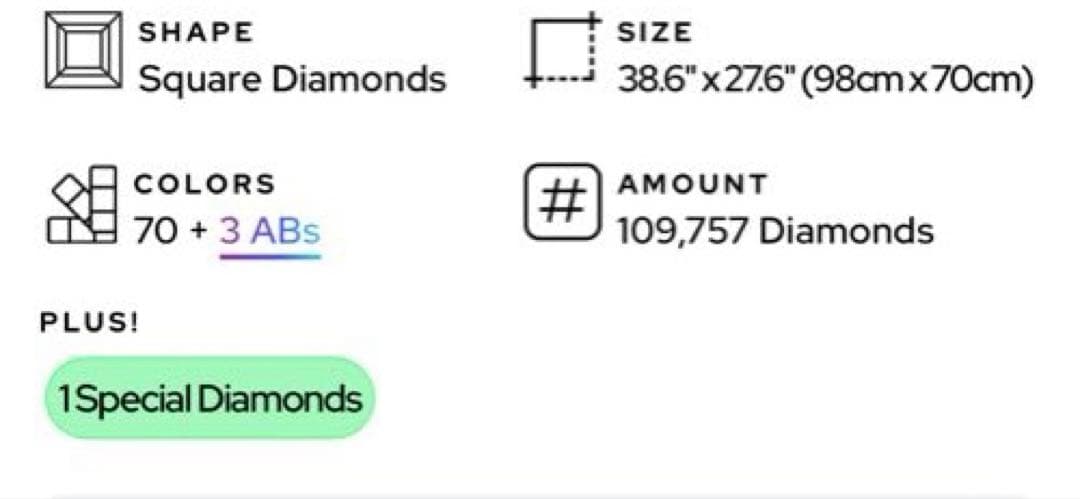Click the canvas size dimensions icon
1080x499 pixels.
point(563,51)
